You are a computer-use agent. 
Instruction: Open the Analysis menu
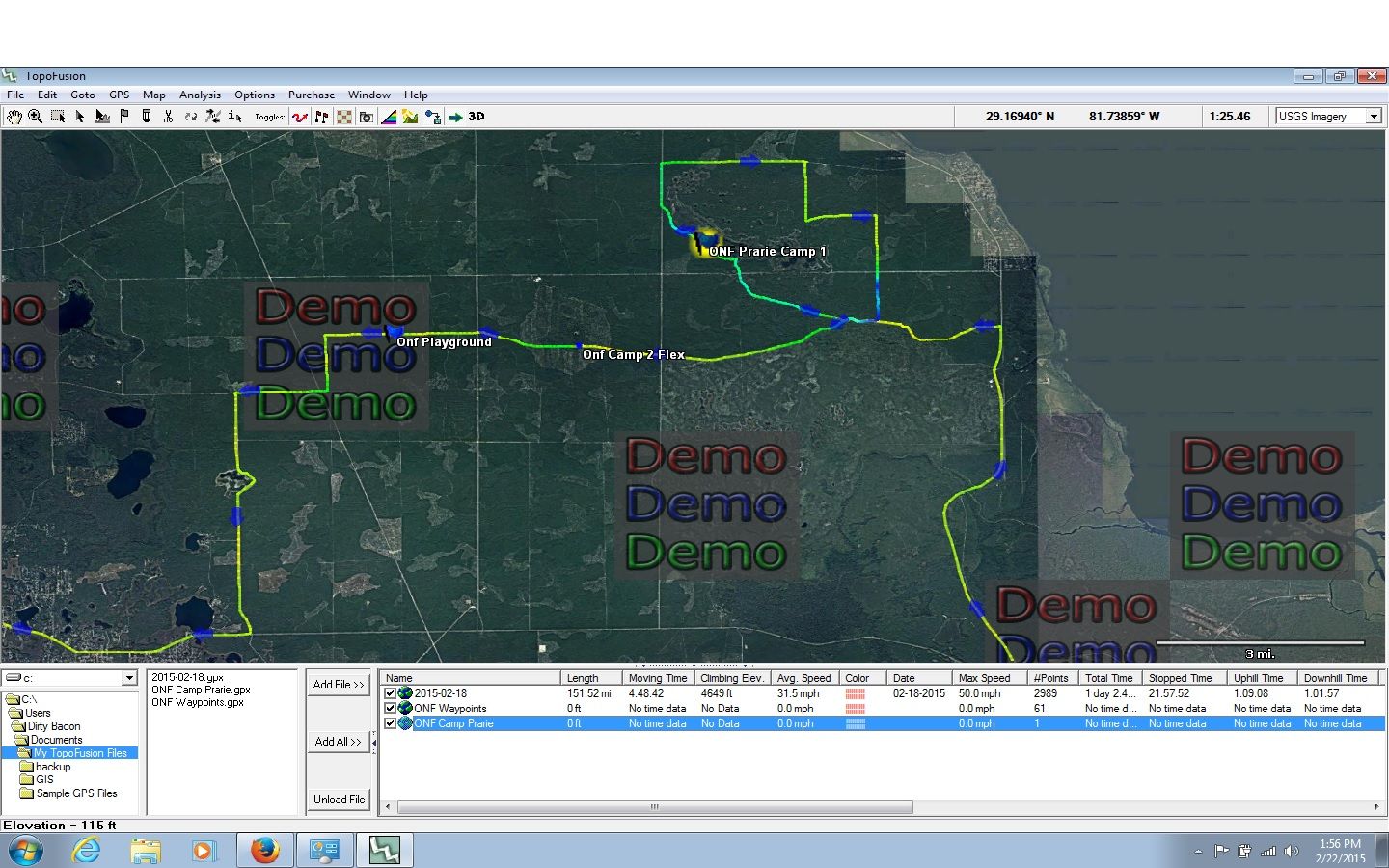200,95
